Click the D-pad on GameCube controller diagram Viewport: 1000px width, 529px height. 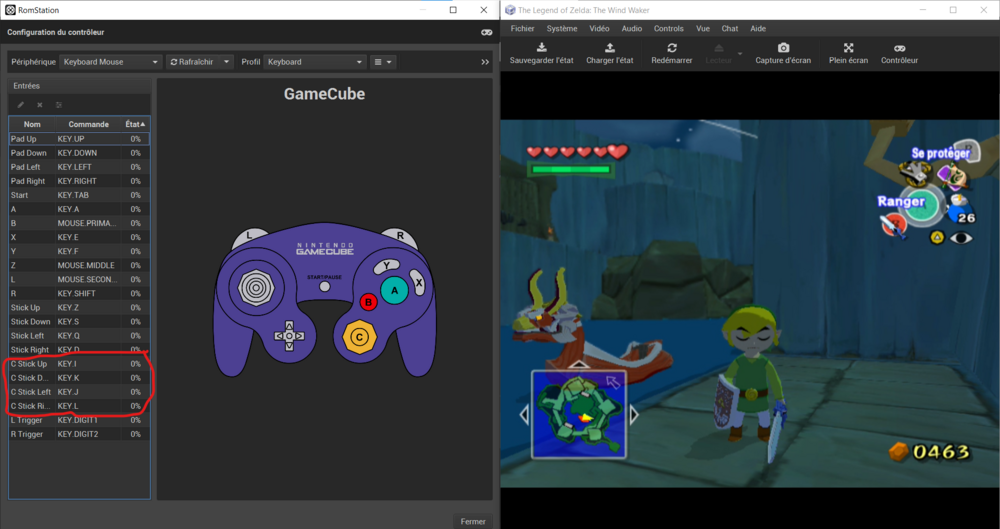pos(289,336)
